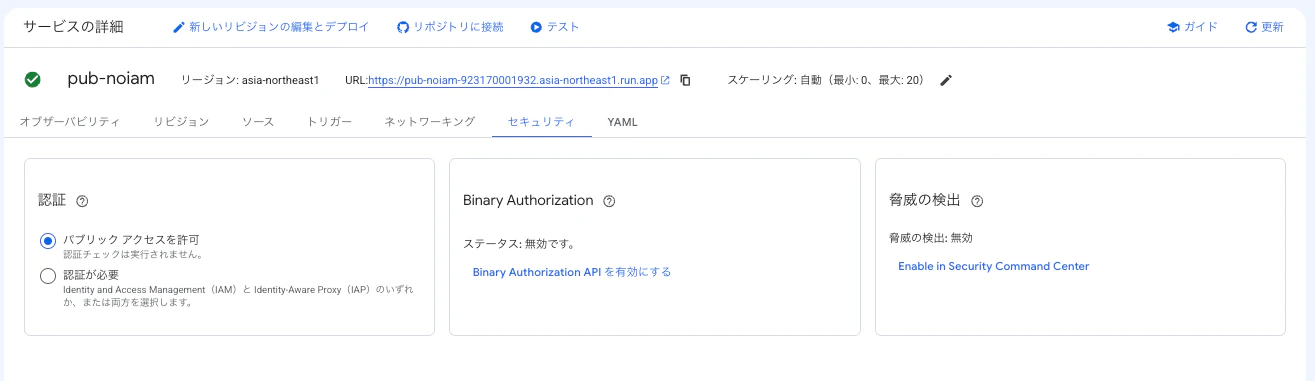
Task: Click the テスト button label
Action: coord(563,27)
